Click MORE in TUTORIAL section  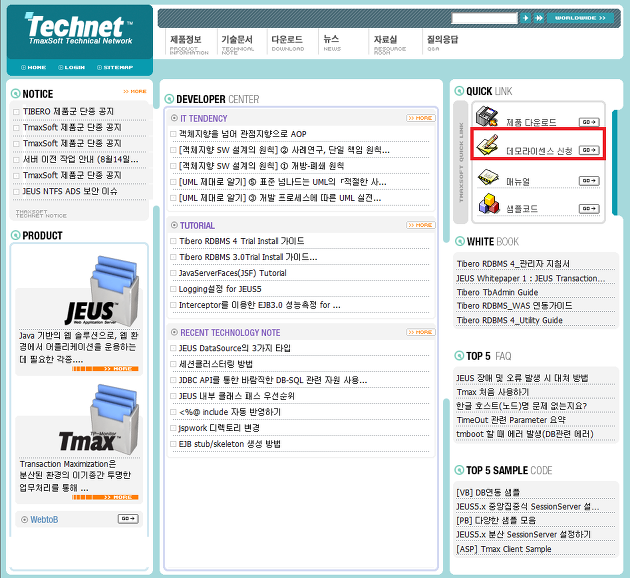[x=421, y=225]
